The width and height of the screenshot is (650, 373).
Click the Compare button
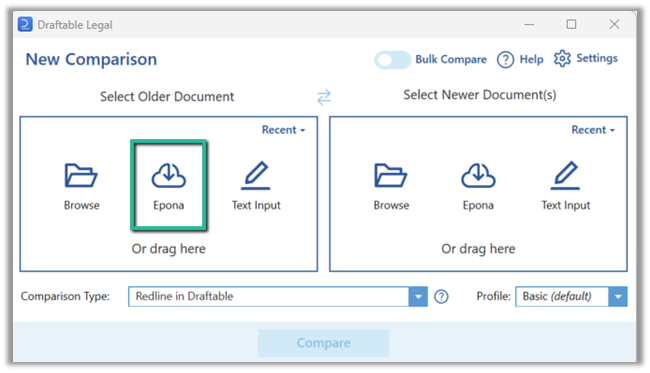pyautogui.click(x=323, y=343)
